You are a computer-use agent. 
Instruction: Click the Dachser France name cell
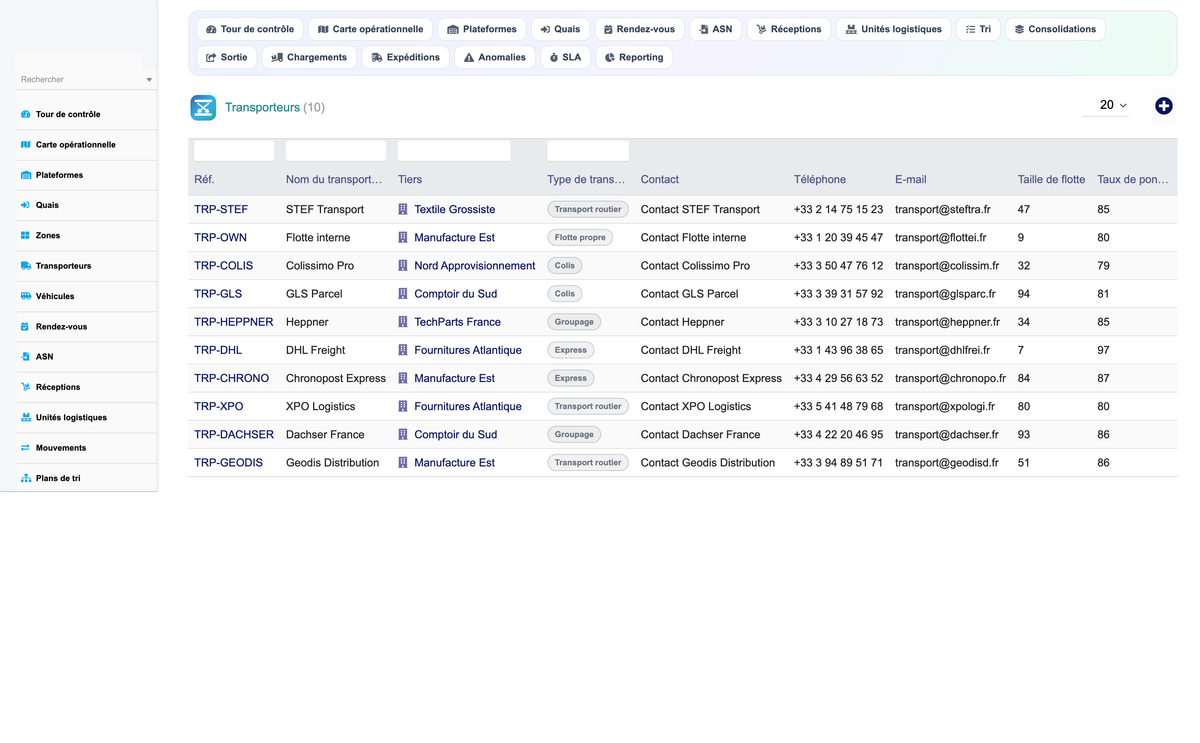pyautogui.click(x=325, y=435)
